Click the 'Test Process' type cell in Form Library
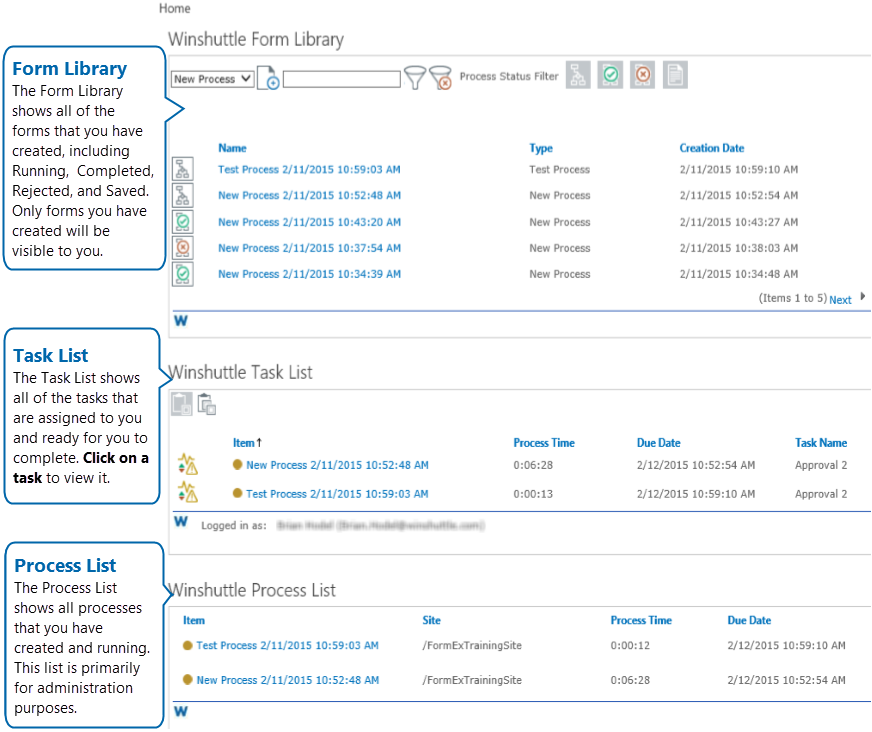Screen dimensions: 872x732 point(559,170)
